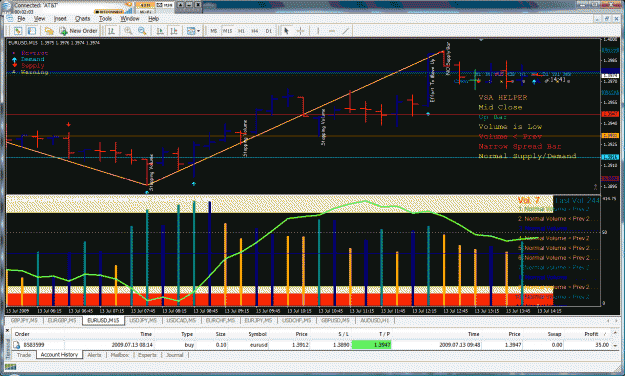Open the Market Watch panel icon
The image size is (625, 376).
(18, 31)
